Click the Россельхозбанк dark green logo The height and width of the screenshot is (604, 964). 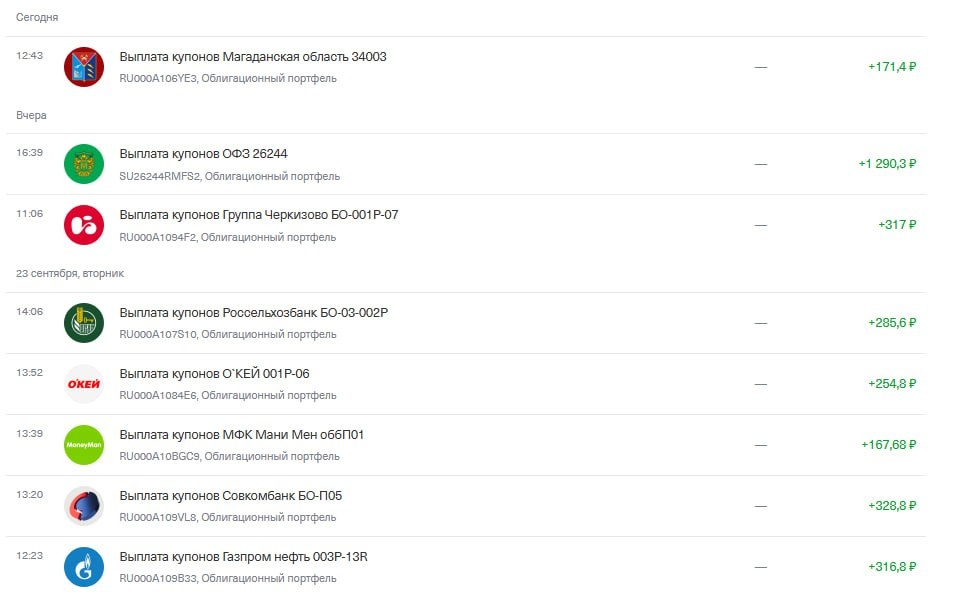tap(84, 323)
